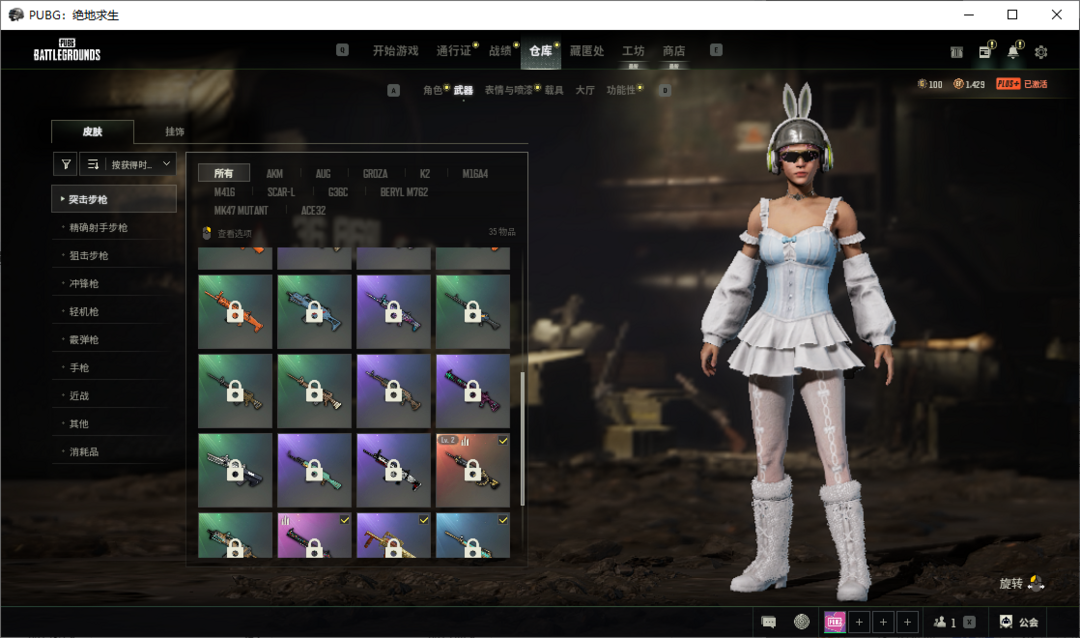Filter skins by G36C

[x=338, y=192]
